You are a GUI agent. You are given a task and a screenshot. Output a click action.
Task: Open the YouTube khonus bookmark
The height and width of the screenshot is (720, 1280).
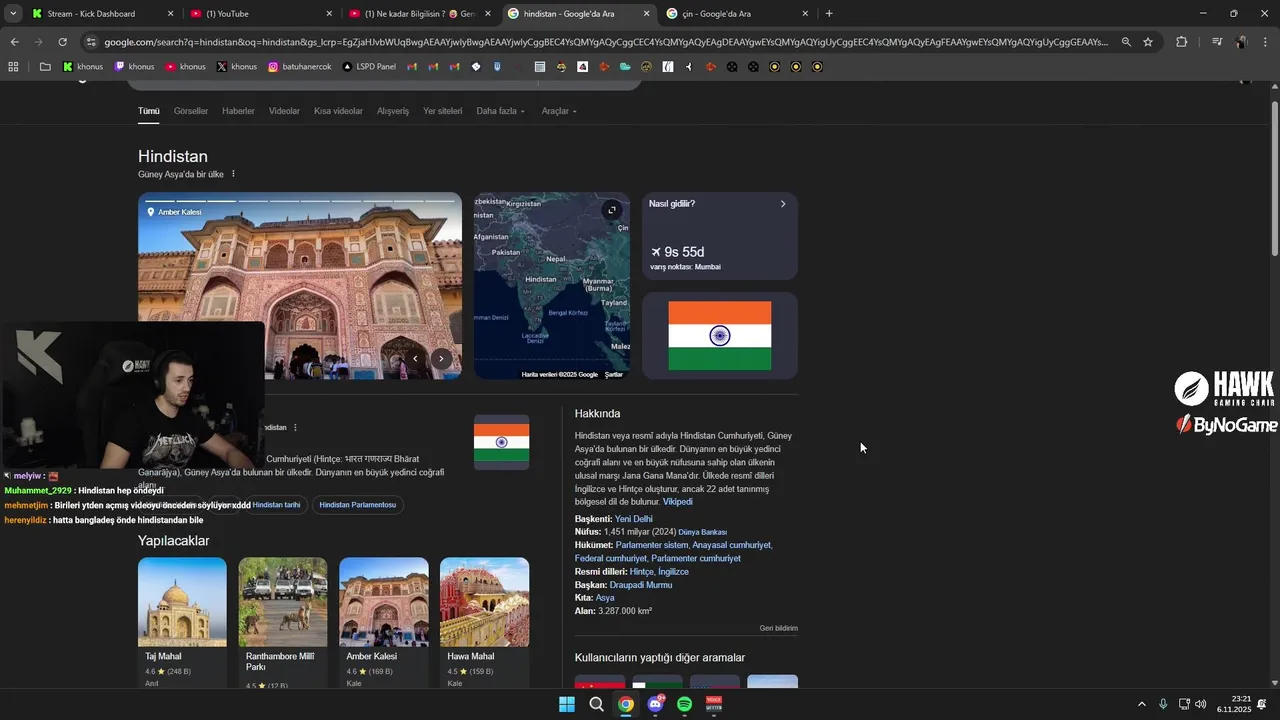186,67
